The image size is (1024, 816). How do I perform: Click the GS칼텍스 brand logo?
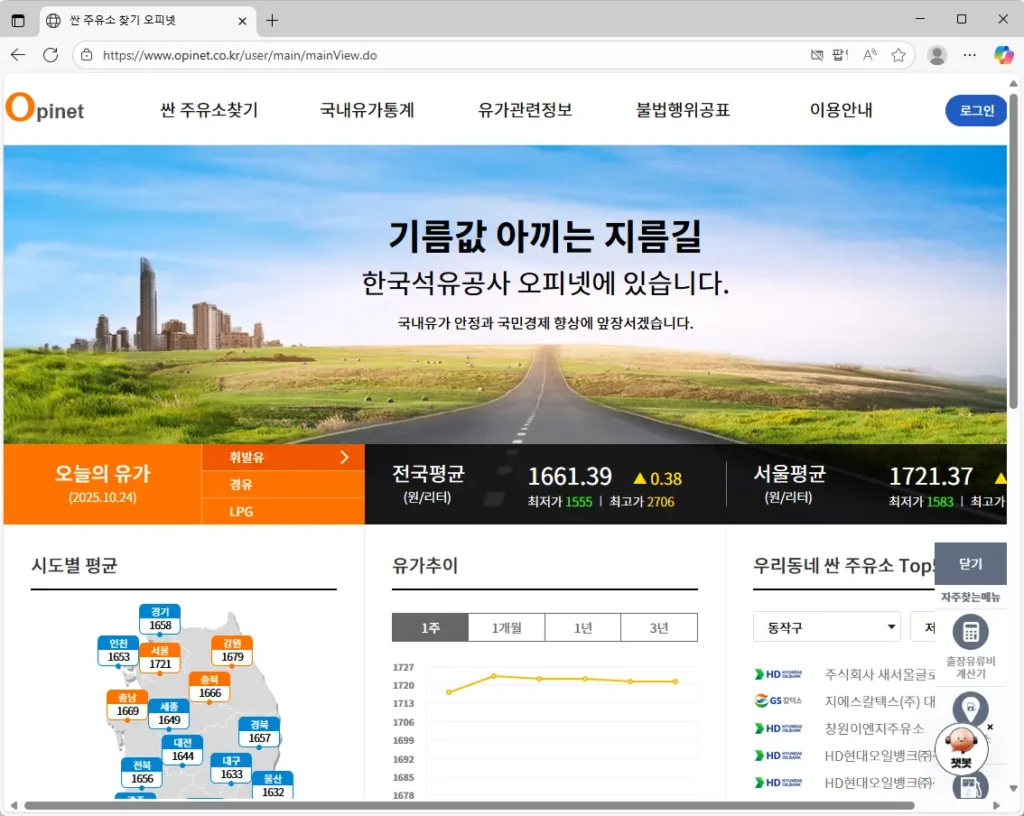tap(776, 700)
